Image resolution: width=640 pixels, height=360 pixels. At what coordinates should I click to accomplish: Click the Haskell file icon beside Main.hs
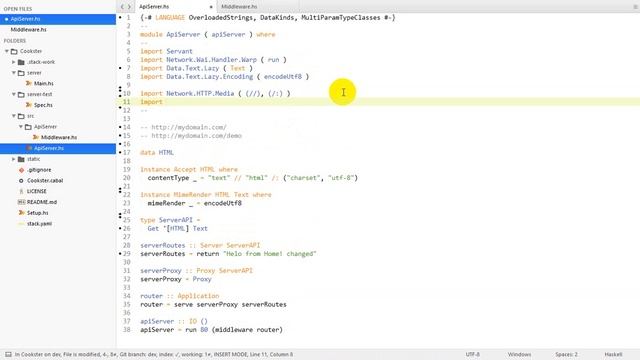click(29, 83)
